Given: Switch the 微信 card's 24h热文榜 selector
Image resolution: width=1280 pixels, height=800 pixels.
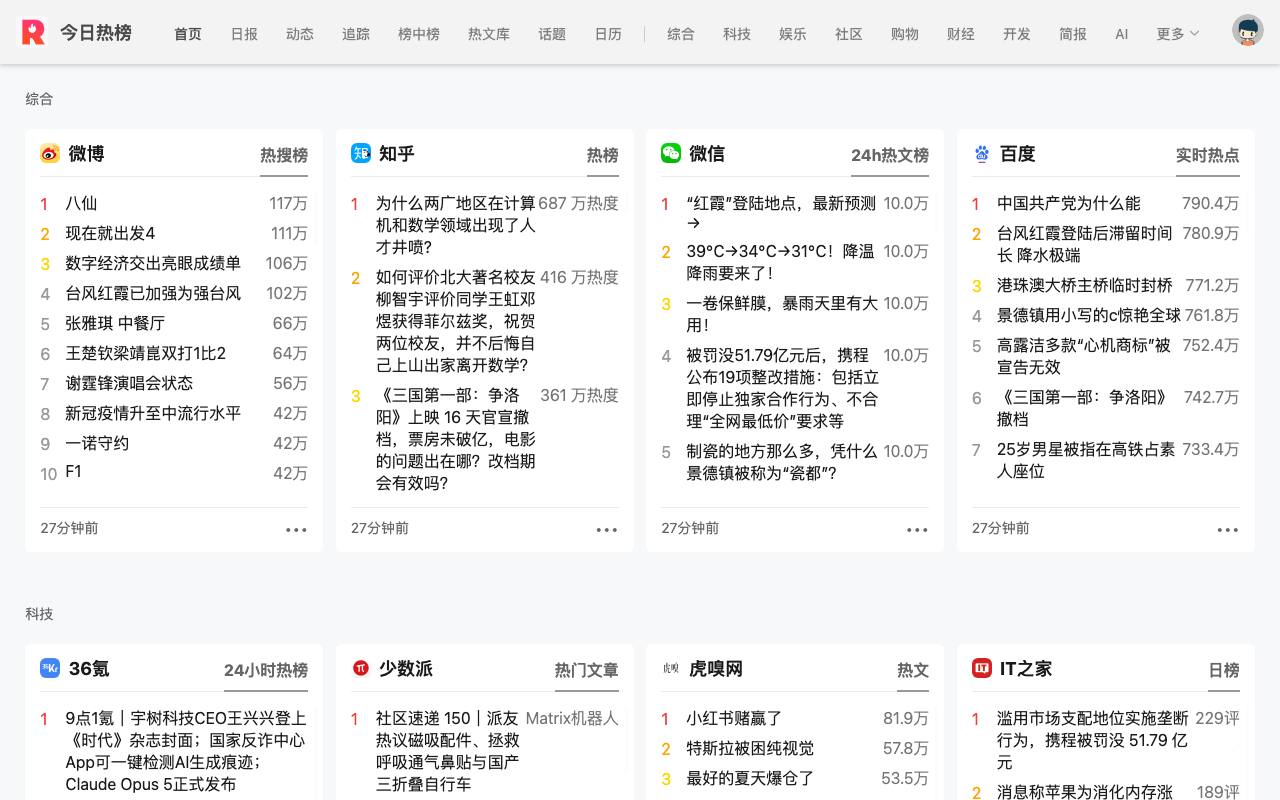Looking at the screenshot, I should coord(890,155).
